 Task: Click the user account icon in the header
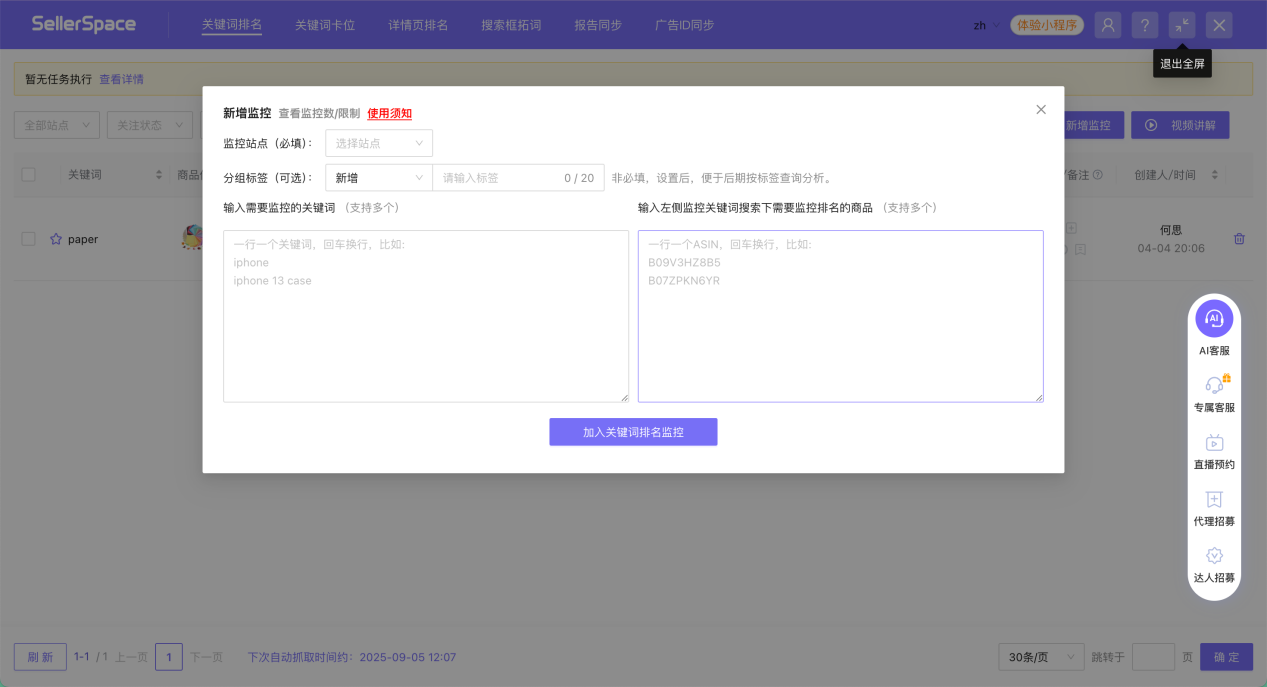point(1107,25)
